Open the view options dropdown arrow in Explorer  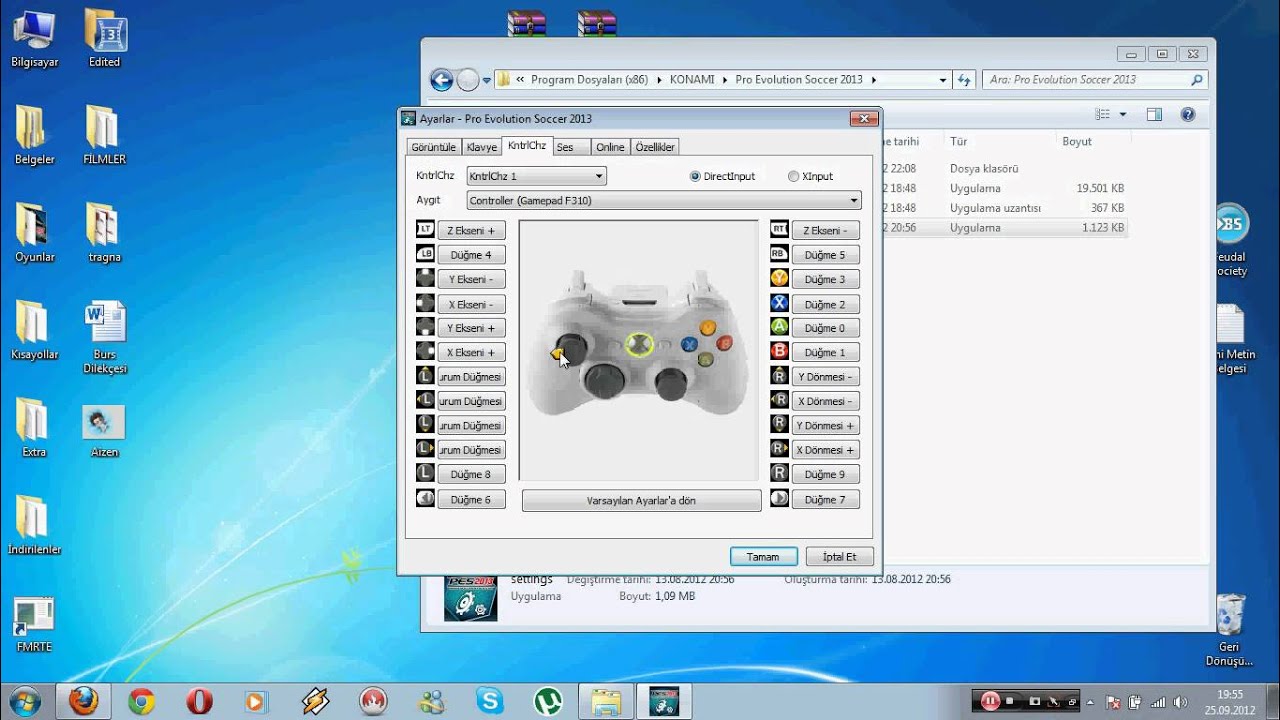click(1123, 115)
